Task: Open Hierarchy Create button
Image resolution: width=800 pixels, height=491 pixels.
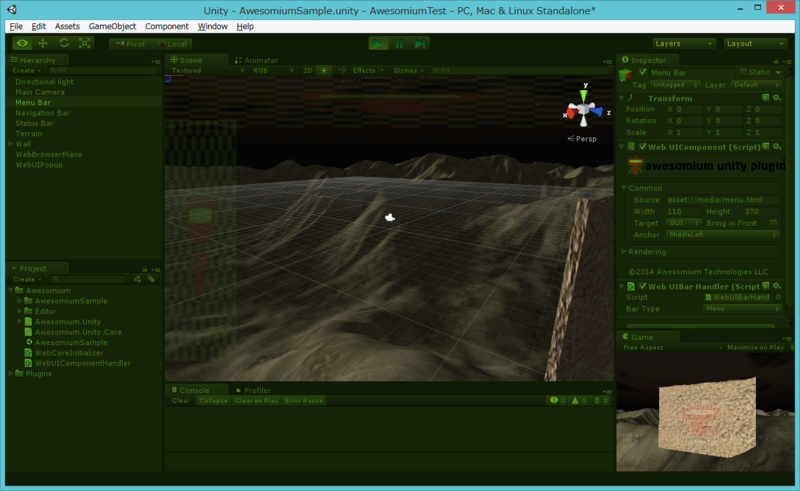Action: (x=26, y=70)
